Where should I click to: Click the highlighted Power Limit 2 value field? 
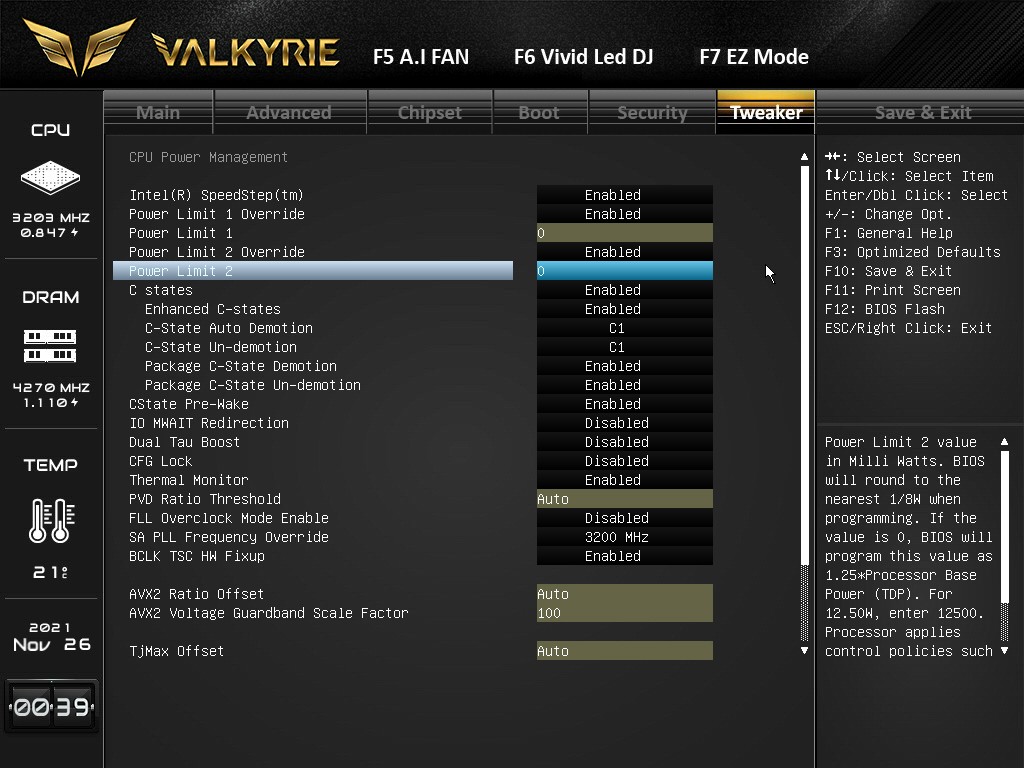624,270
